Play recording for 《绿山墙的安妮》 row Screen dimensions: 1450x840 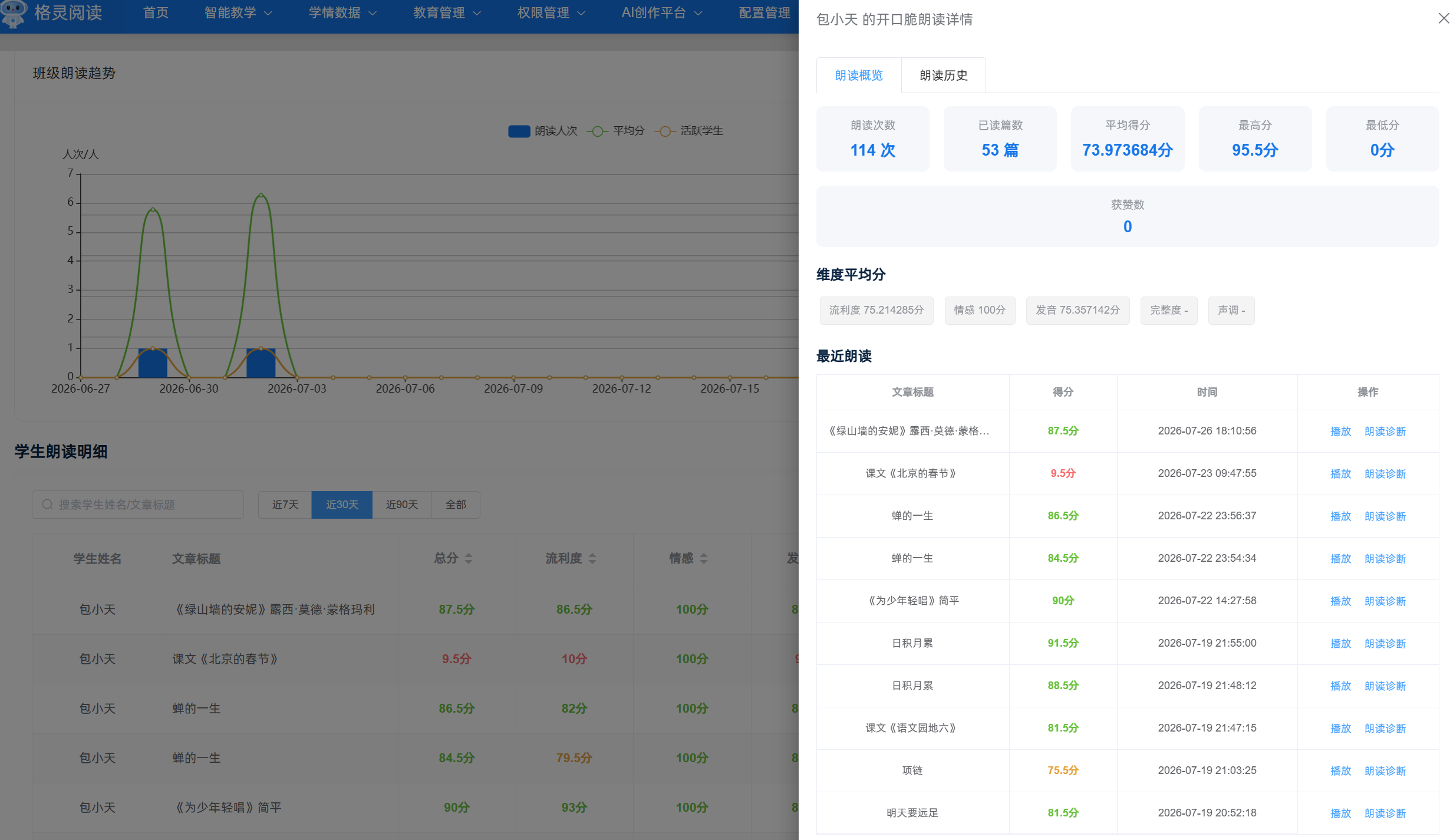click(1340, 431)
